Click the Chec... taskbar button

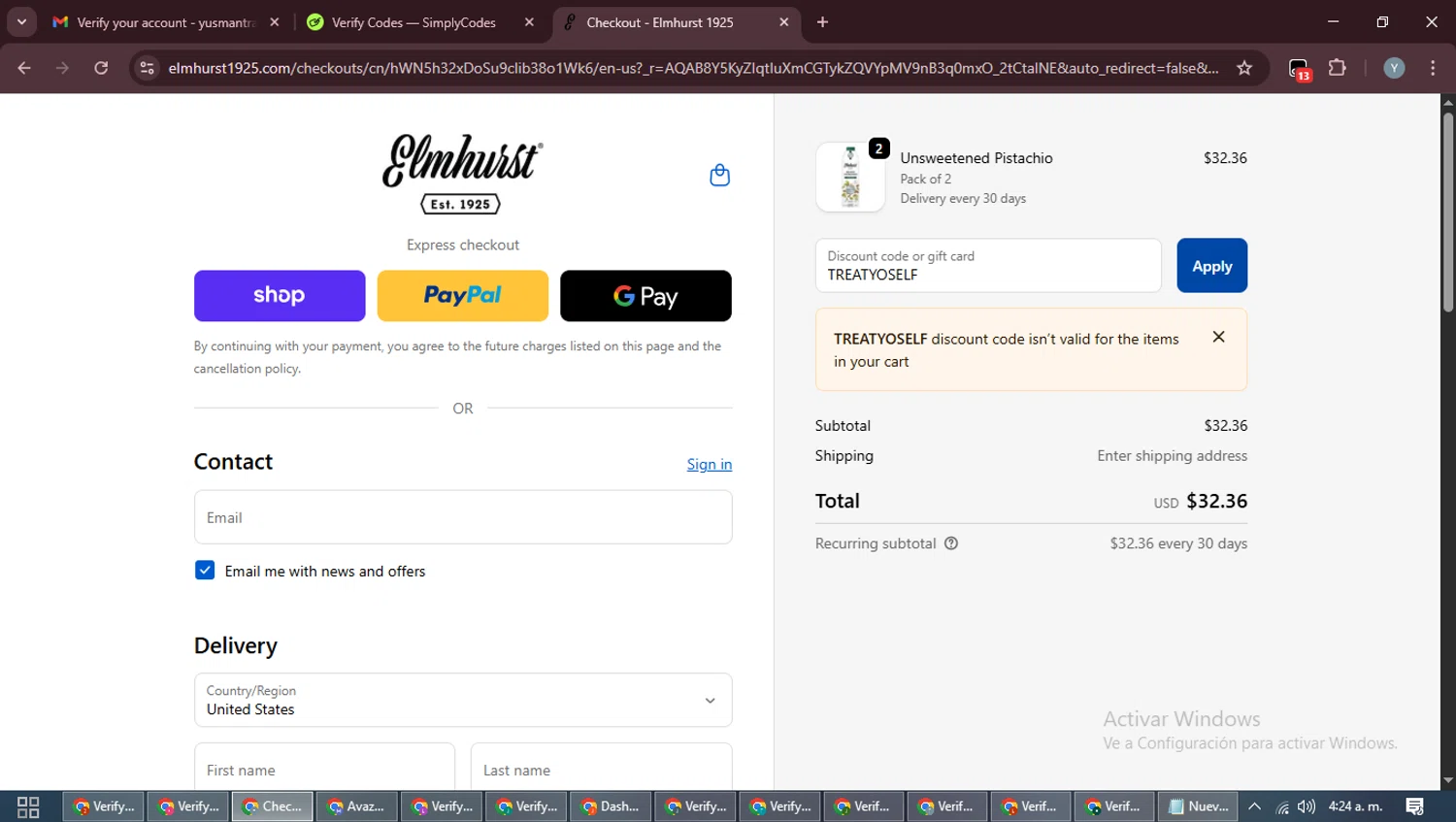coord(272,806)
